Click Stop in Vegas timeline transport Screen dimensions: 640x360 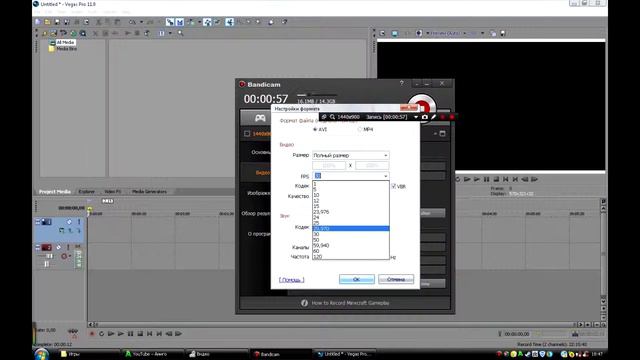click(x=140, y=334)
